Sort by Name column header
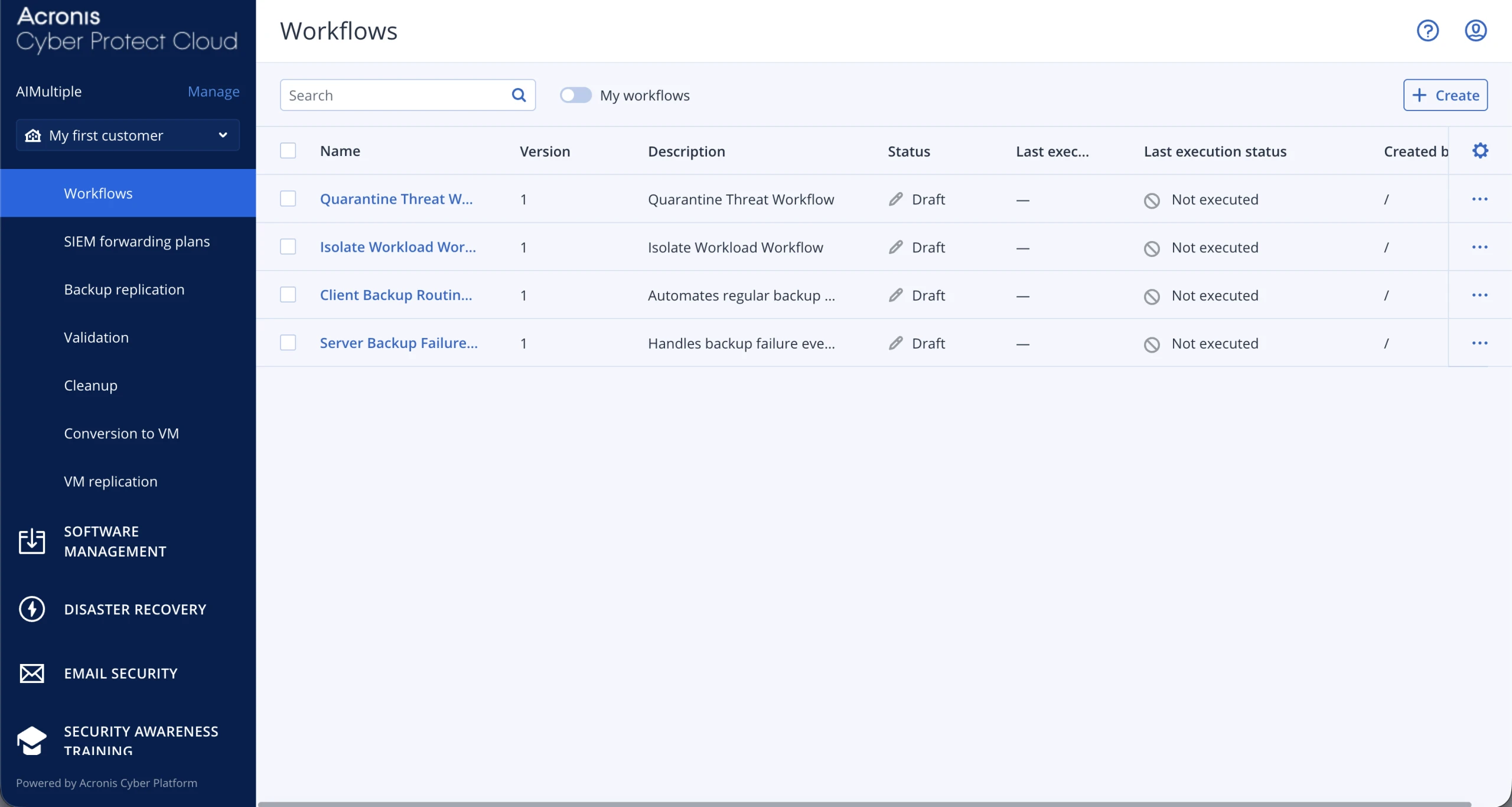This screenshot has height=807, width=1512. coord(340,151)
